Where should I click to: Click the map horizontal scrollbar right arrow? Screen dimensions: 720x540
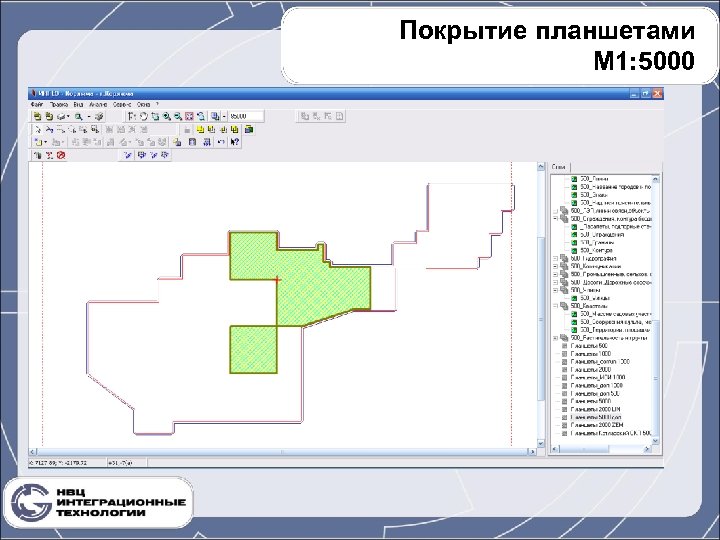pyautogui.click(x=532, y=452)
